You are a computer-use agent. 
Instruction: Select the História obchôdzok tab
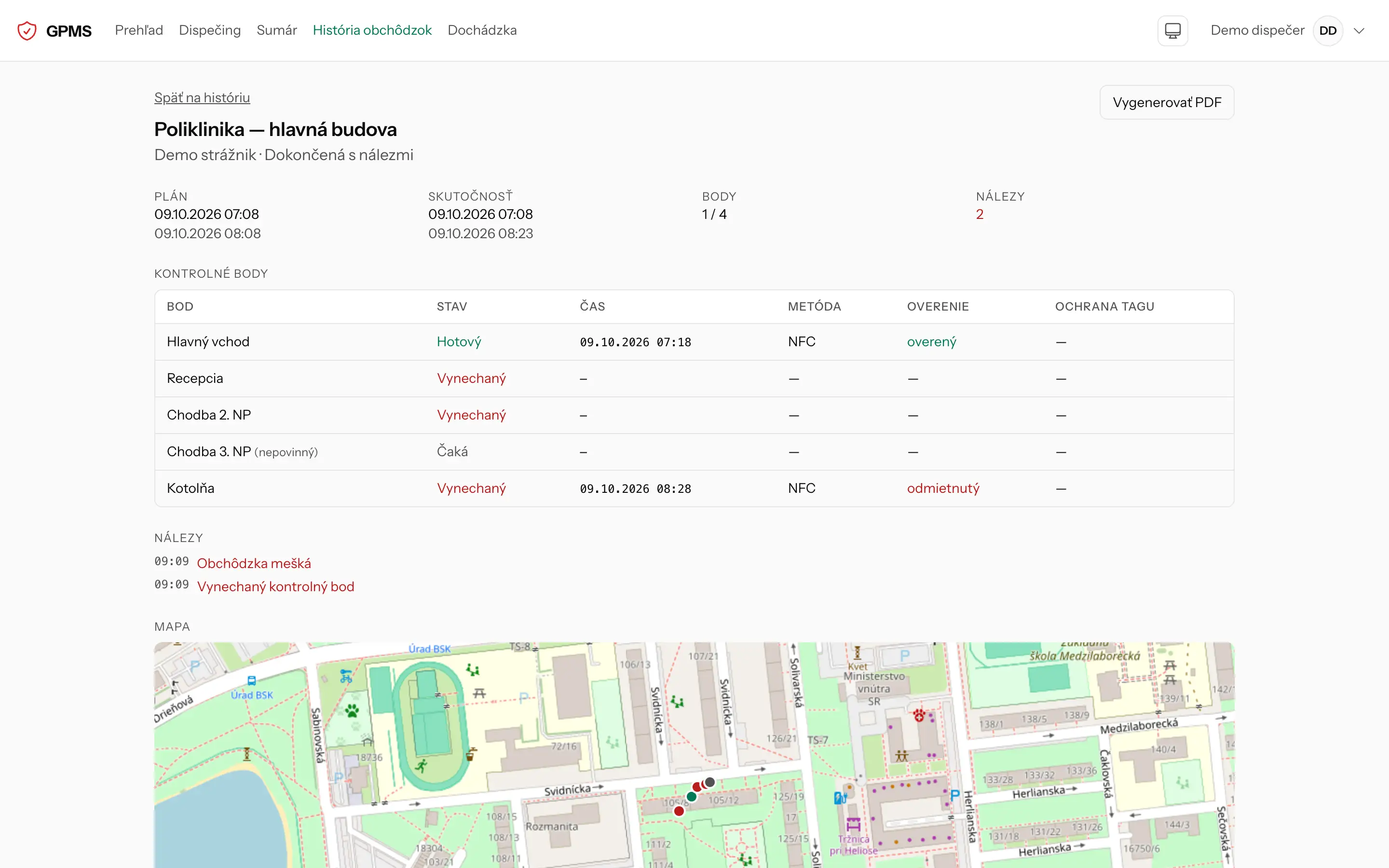(x=372, y=30)
